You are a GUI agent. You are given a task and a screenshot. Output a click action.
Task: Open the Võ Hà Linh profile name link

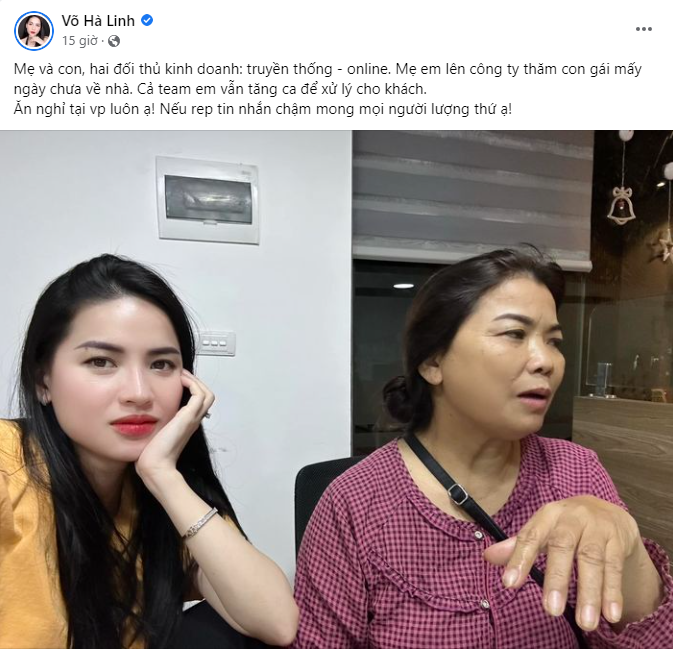[98, 21]
